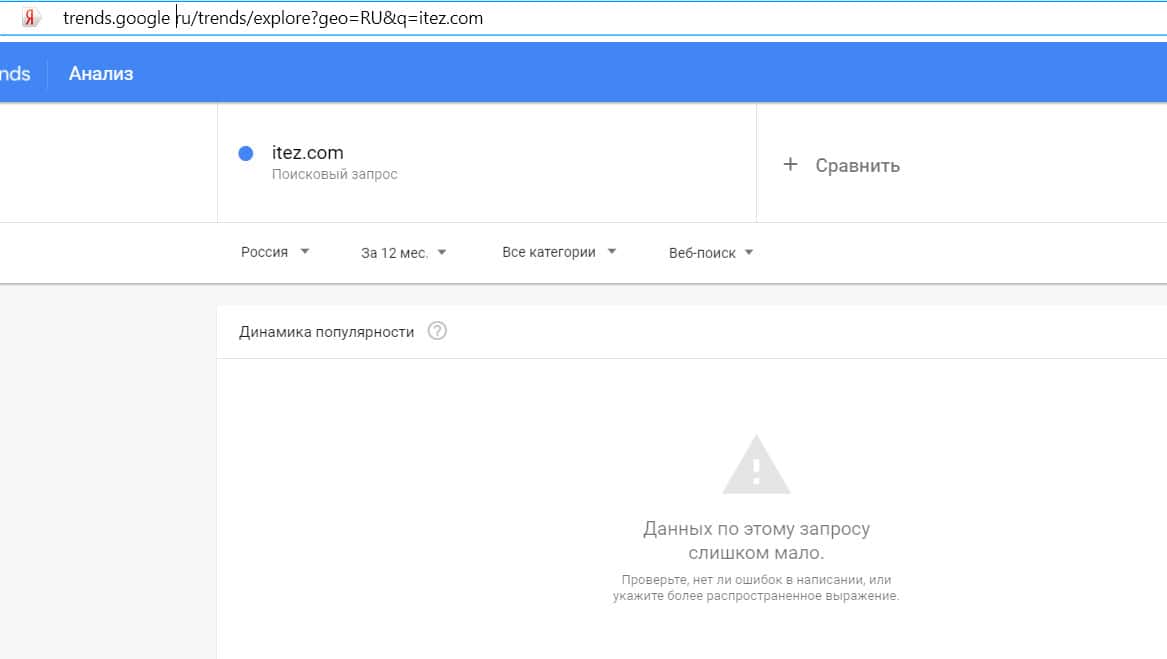
Task: Edit the itez.com search term
Action: [308, 153]
